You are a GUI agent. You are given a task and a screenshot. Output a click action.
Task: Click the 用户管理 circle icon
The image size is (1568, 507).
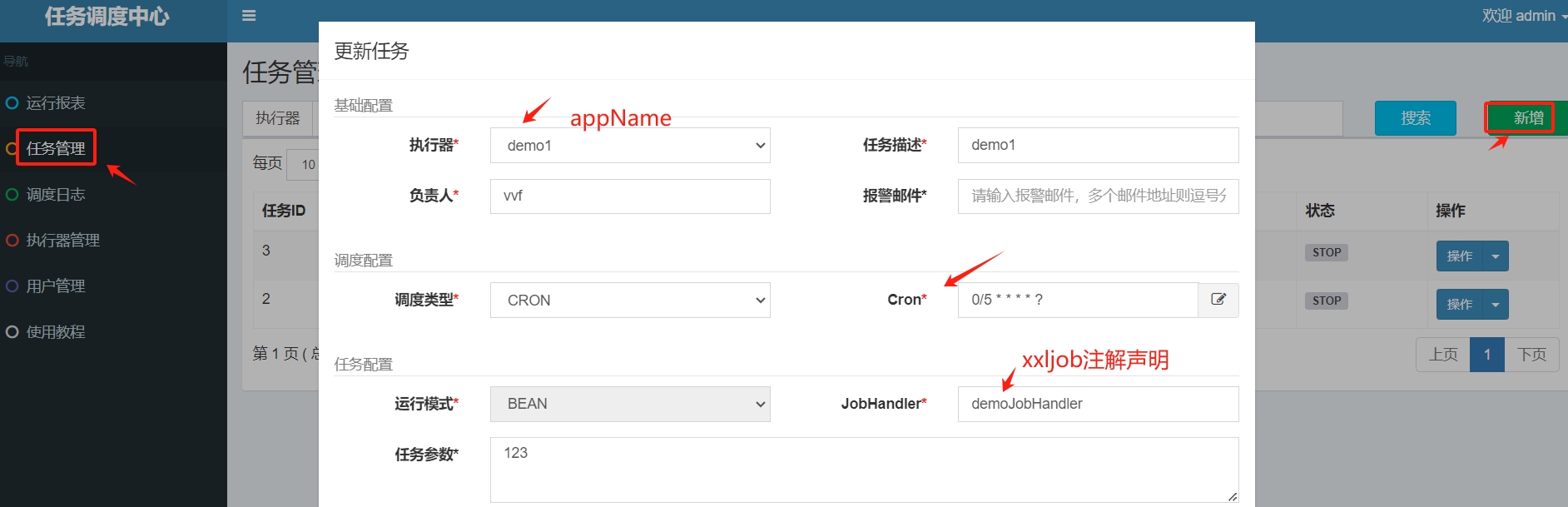12,286
